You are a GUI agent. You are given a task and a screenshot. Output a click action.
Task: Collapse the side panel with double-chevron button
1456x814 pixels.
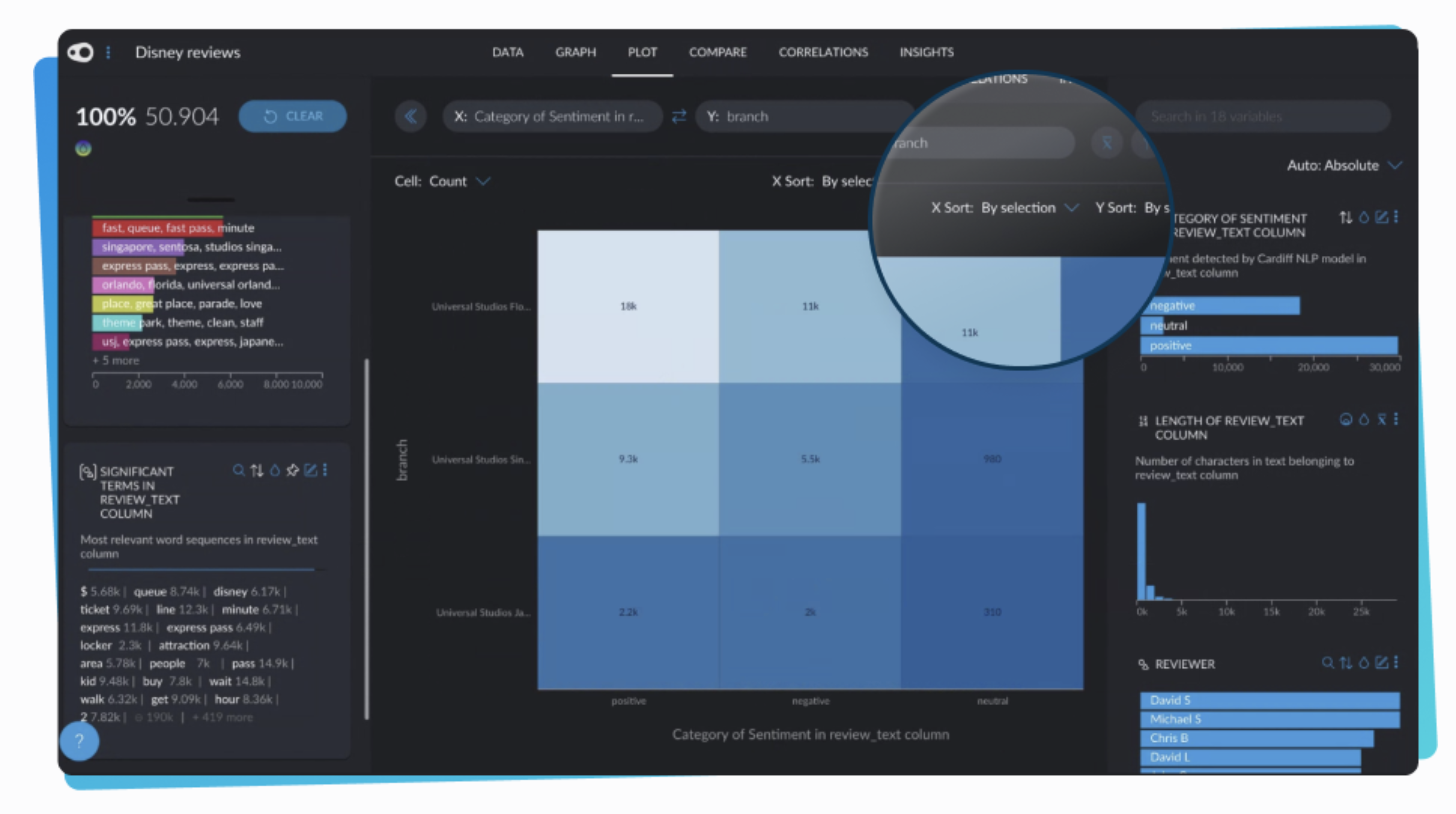[x=410, y=116]
